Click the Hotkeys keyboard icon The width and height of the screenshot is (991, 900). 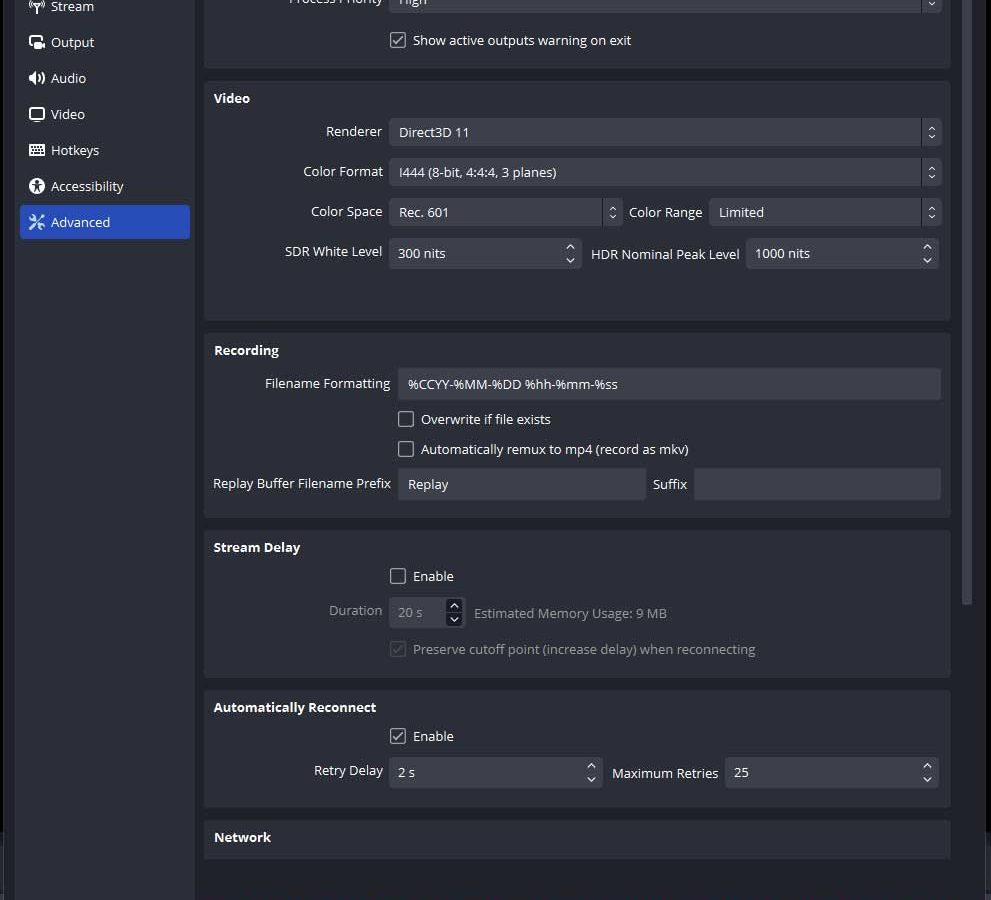pos(37,150)
